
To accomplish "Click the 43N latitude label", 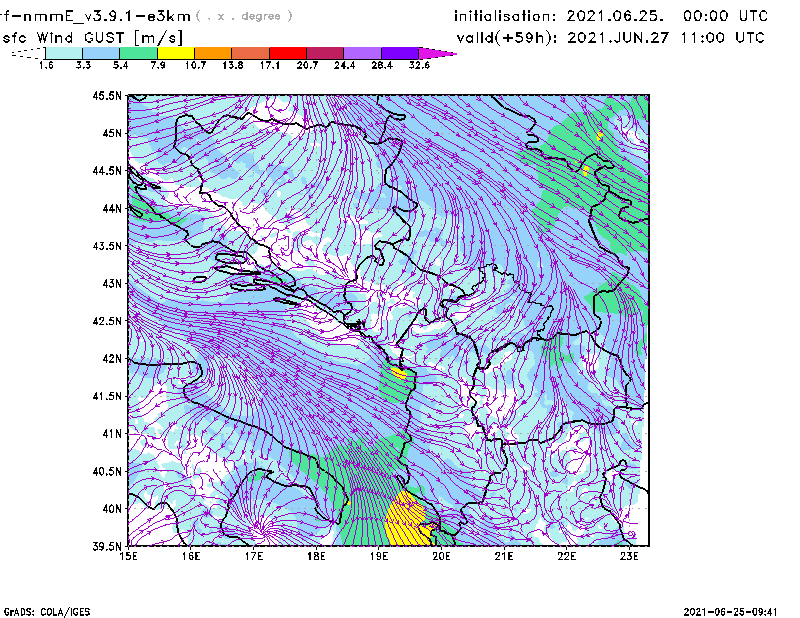I will tap(112, 284).
